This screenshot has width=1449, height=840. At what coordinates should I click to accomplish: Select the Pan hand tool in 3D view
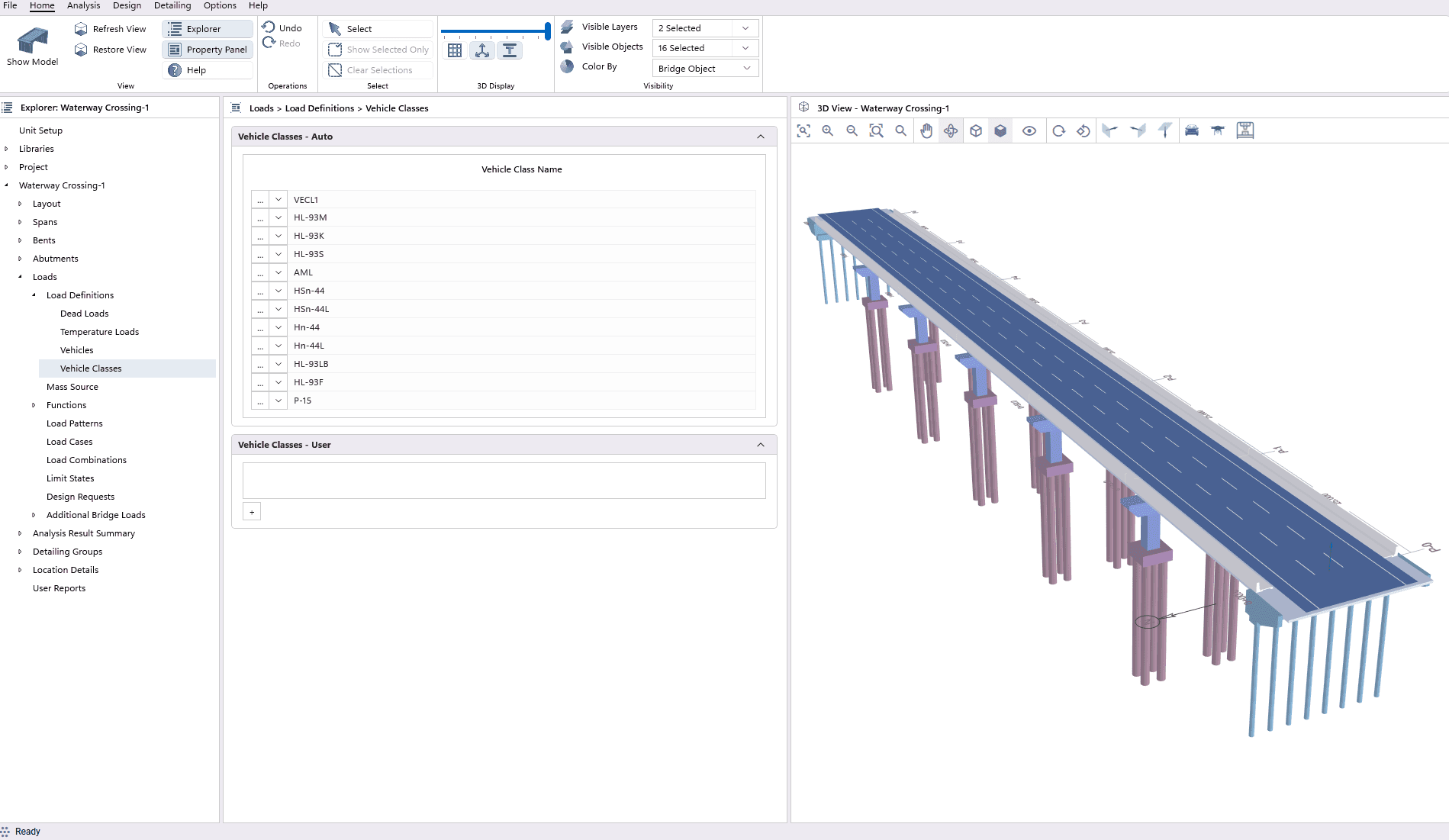(x=926, y=130)
